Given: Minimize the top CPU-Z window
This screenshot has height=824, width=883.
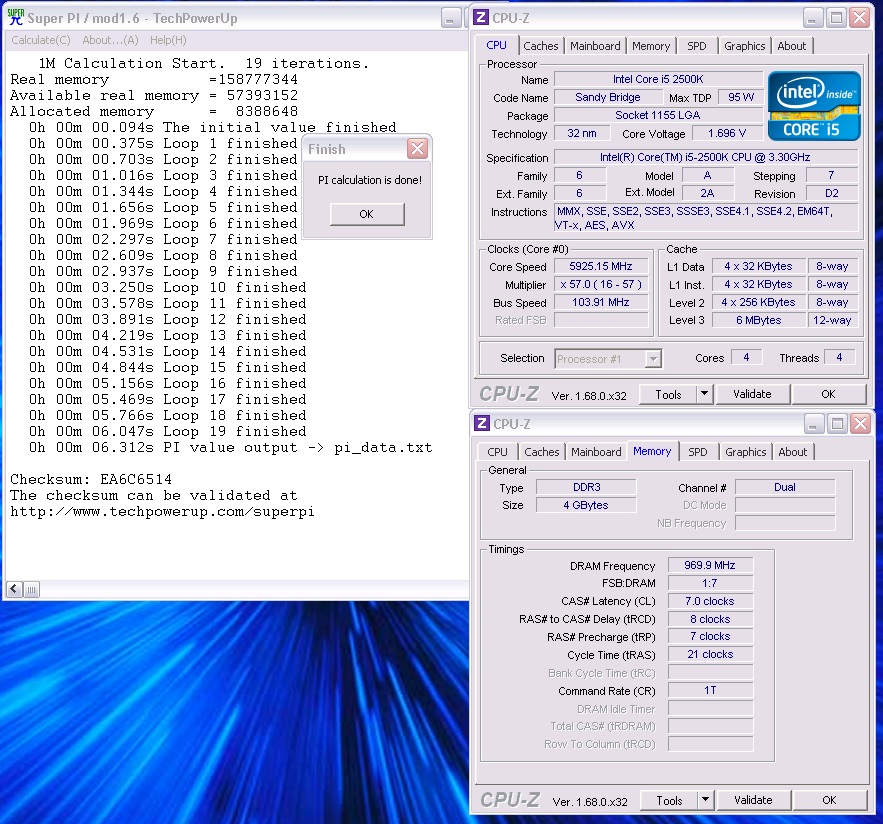Looking at the screenshot, I should pos(813,18).
